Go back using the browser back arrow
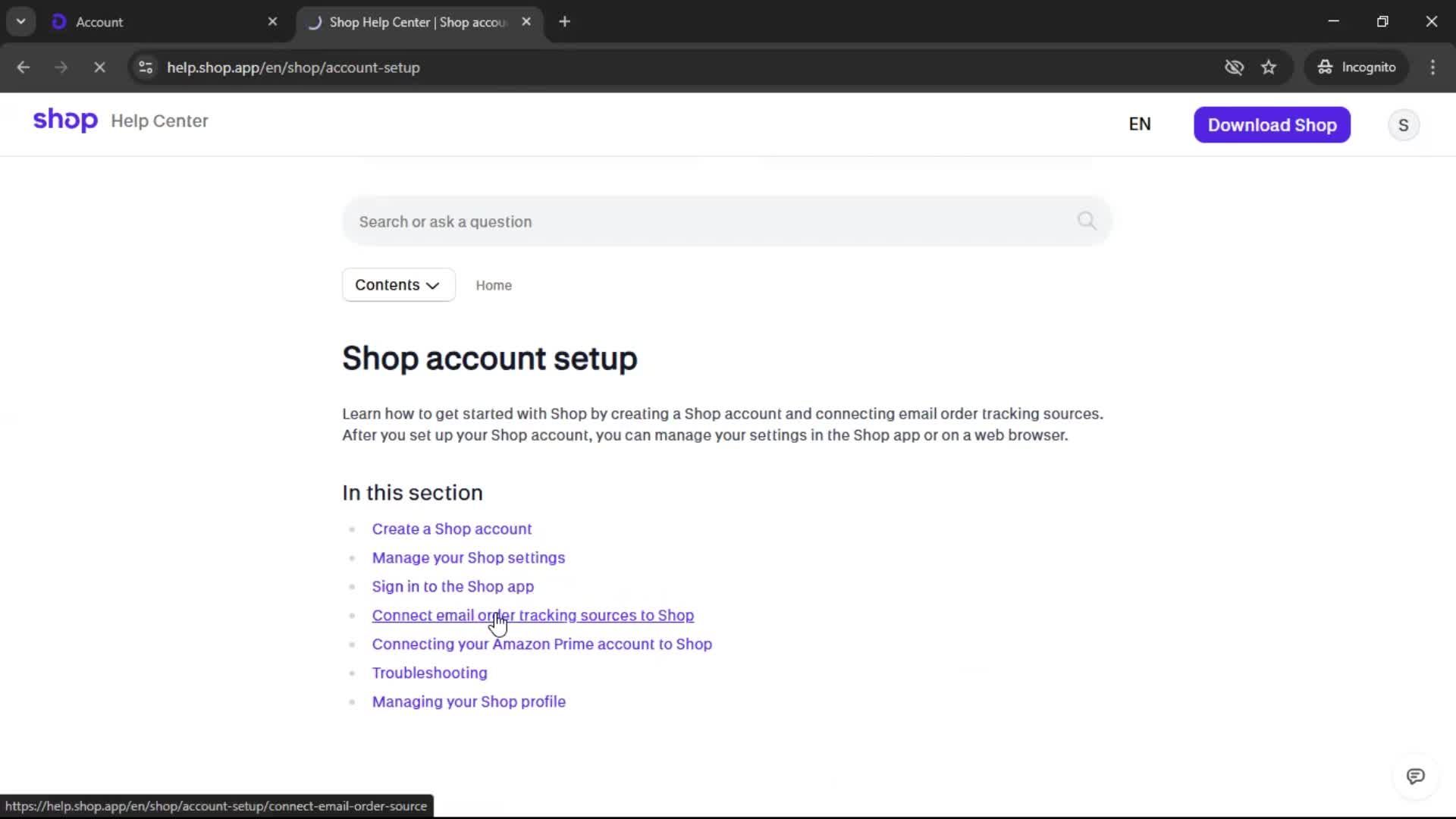The height and width of the screenshot is (819, 1456). pyautogui.click(x=24, y=67)
